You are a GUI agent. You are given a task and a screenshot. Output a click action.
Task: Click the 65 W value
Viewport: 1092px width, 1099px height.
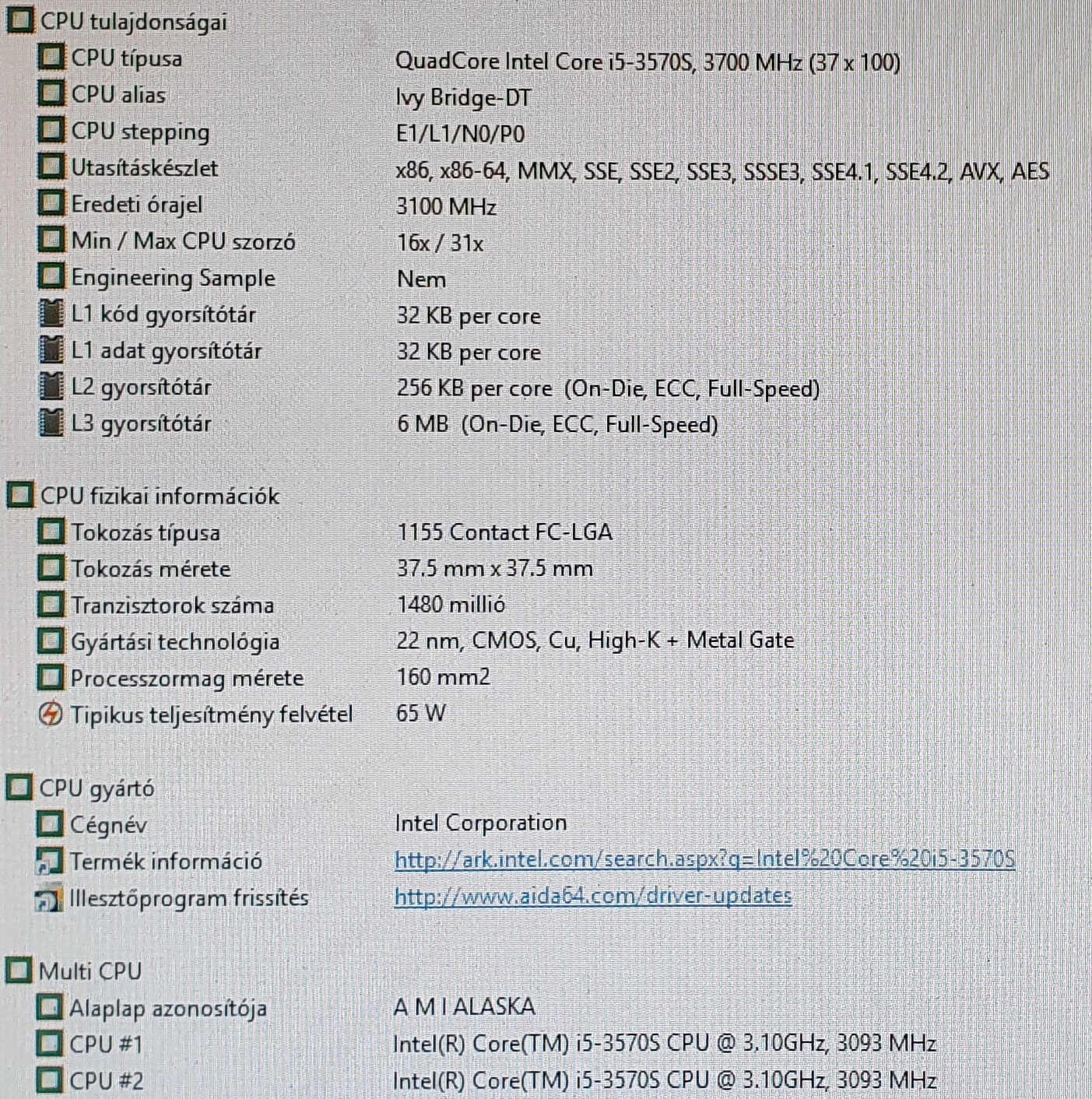tap(420, 713)
